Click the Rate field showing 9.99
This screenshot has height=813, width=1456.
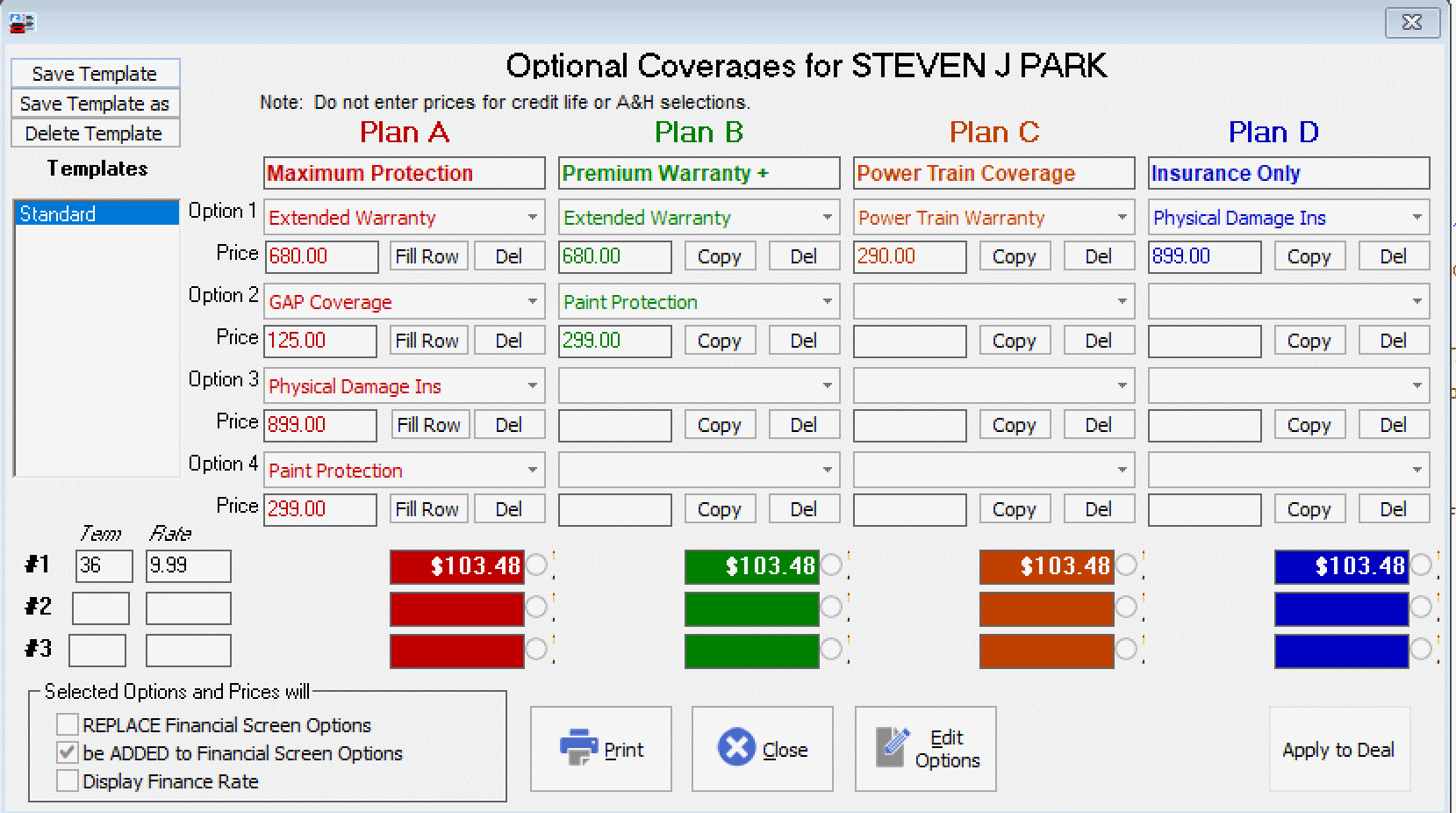tap(188, 565)
